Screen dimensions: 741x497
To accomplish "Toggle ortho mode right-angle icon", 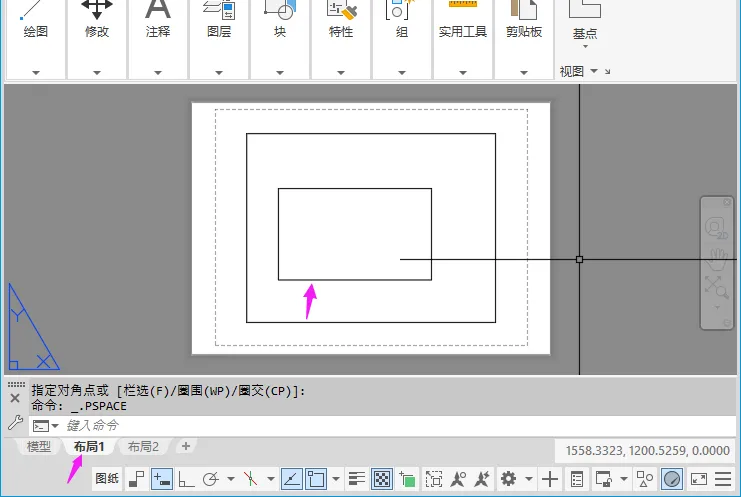I will click(186, 479).
